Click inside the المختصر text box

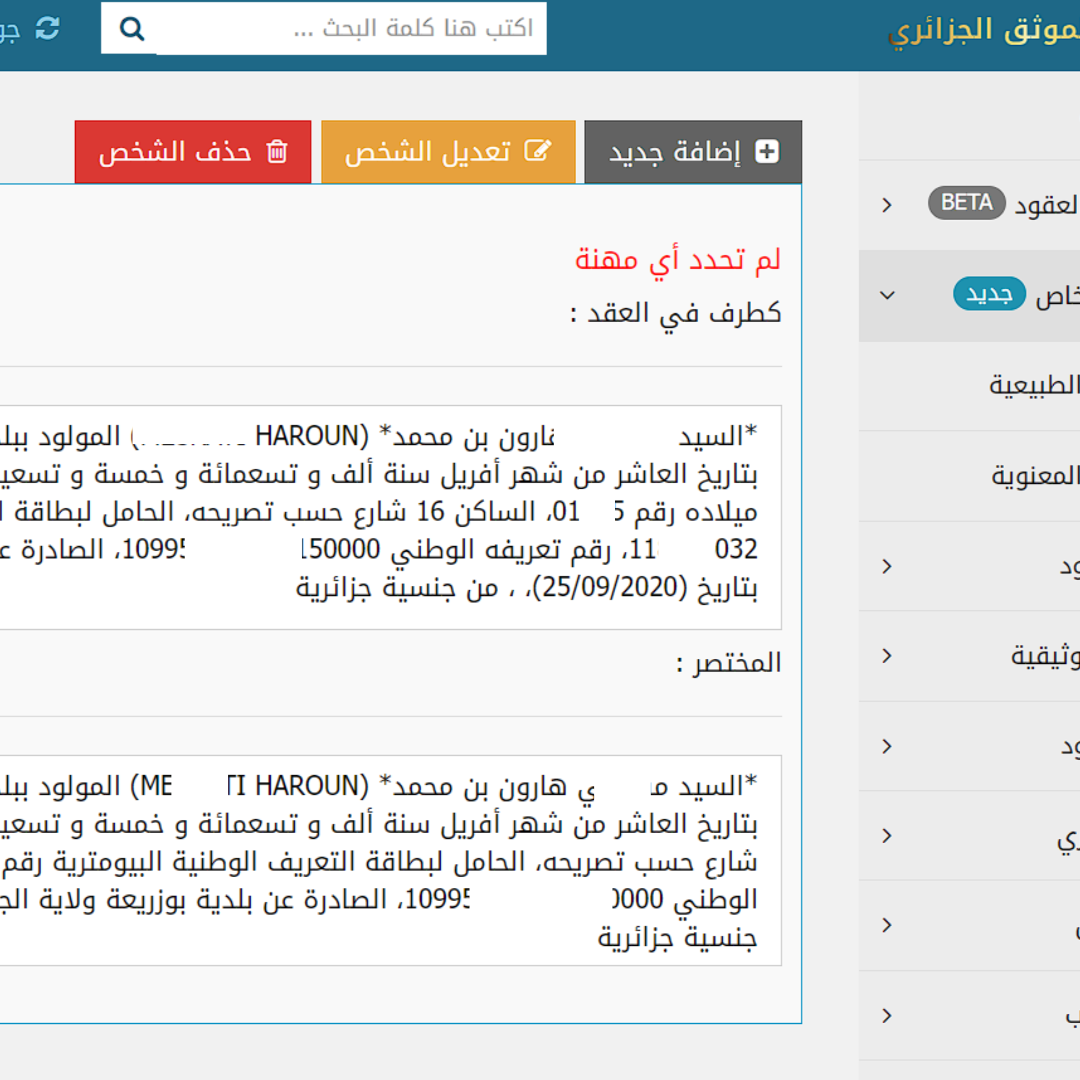click(x=400, y=860)
